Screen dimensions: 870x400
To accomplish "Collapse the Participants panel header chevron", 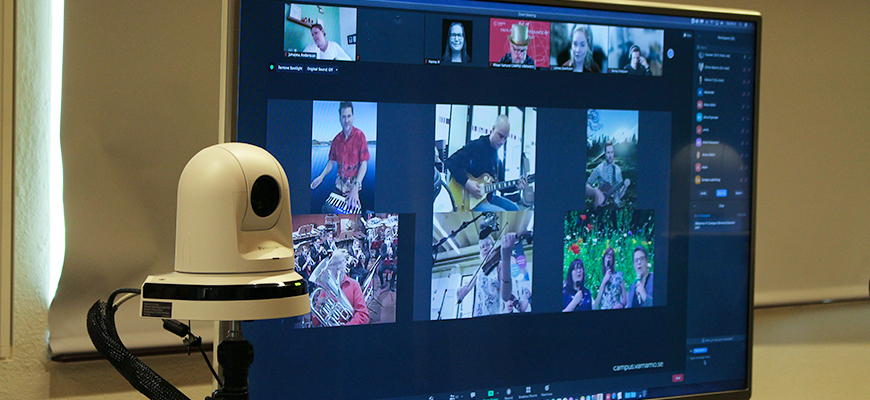I will click(699, 37).
